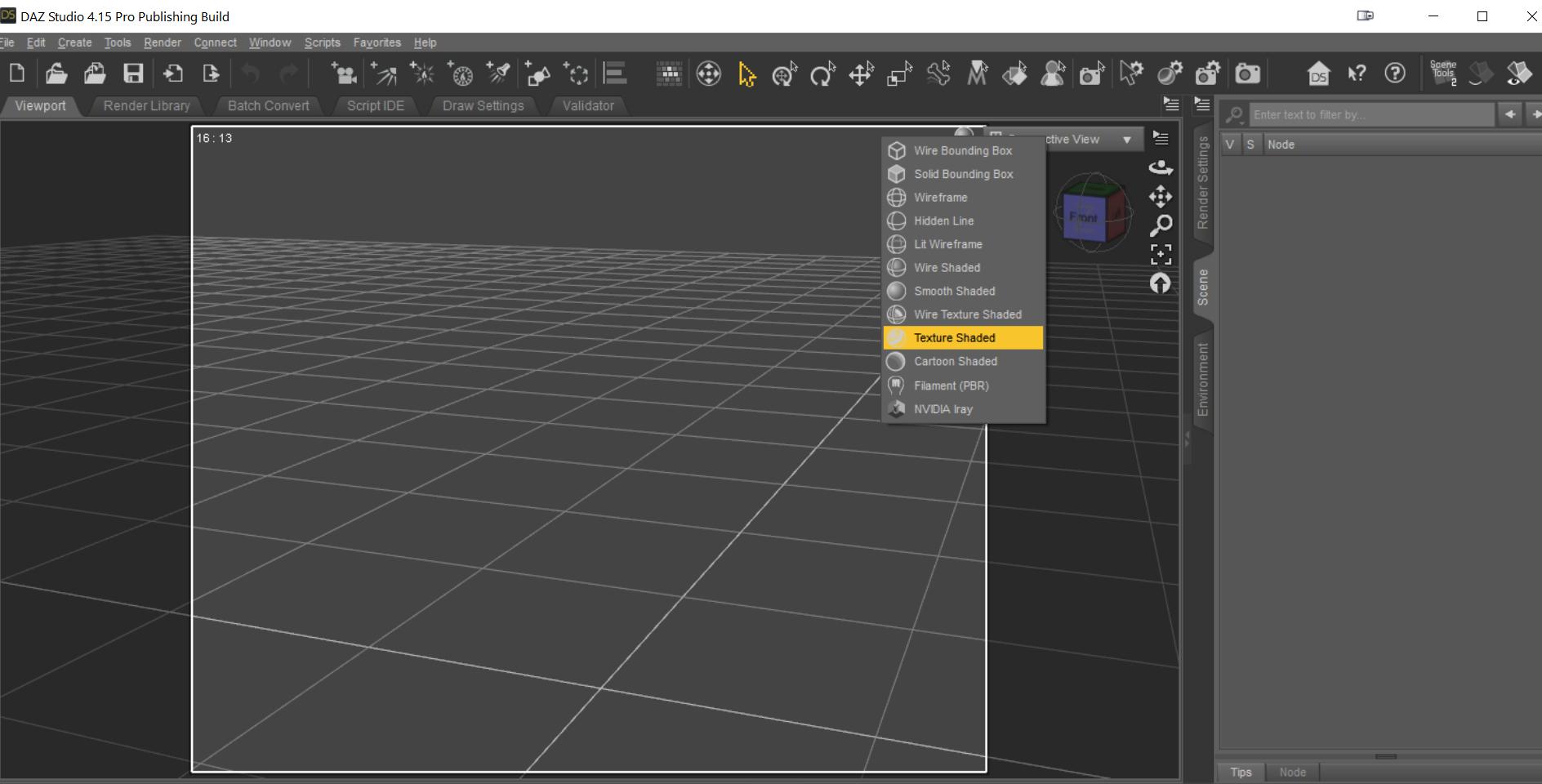Activate the What's This help pointer
This screenshot has width=1542, height=784.
[1357, 74]
